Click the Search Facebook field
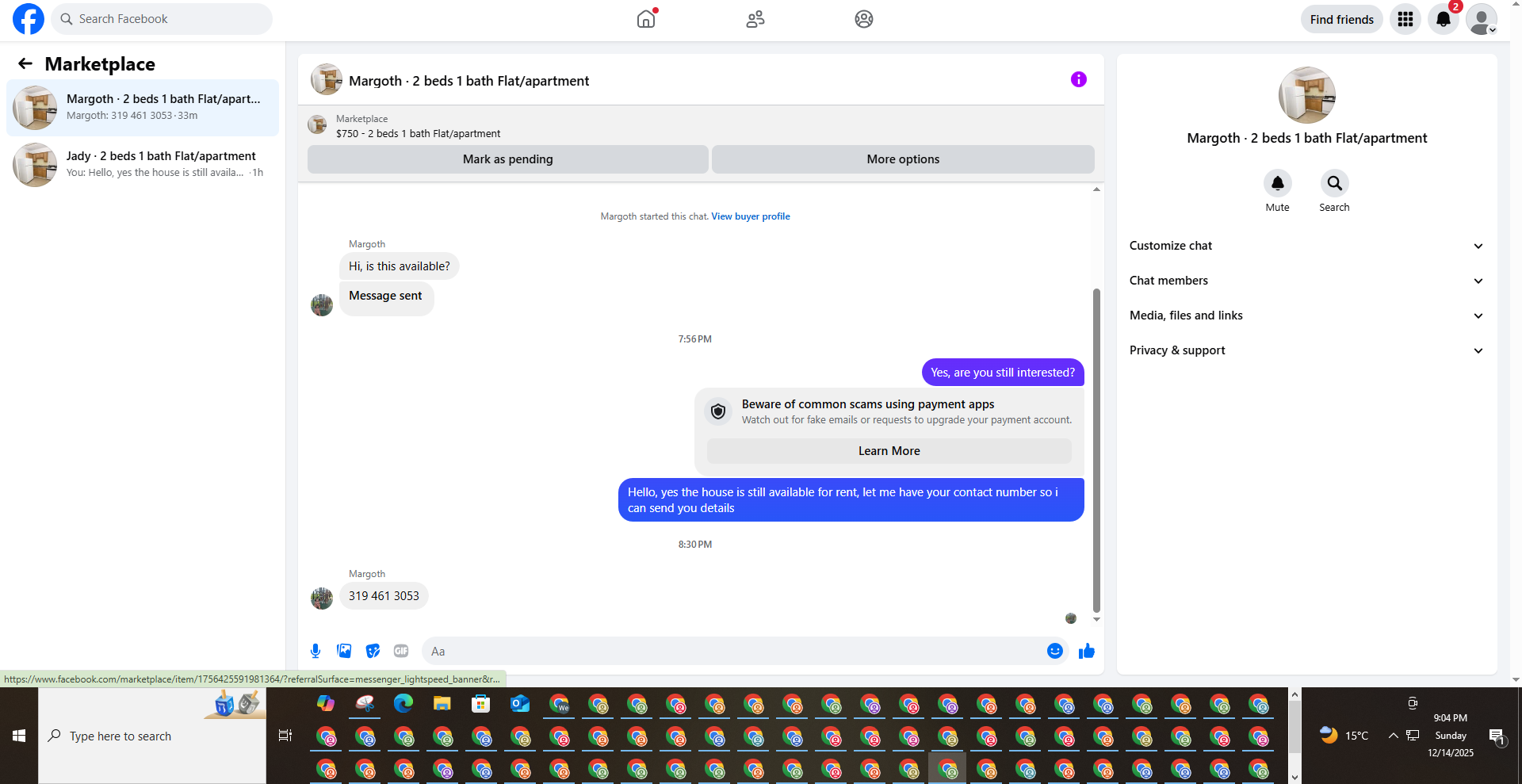 (162, 19)
